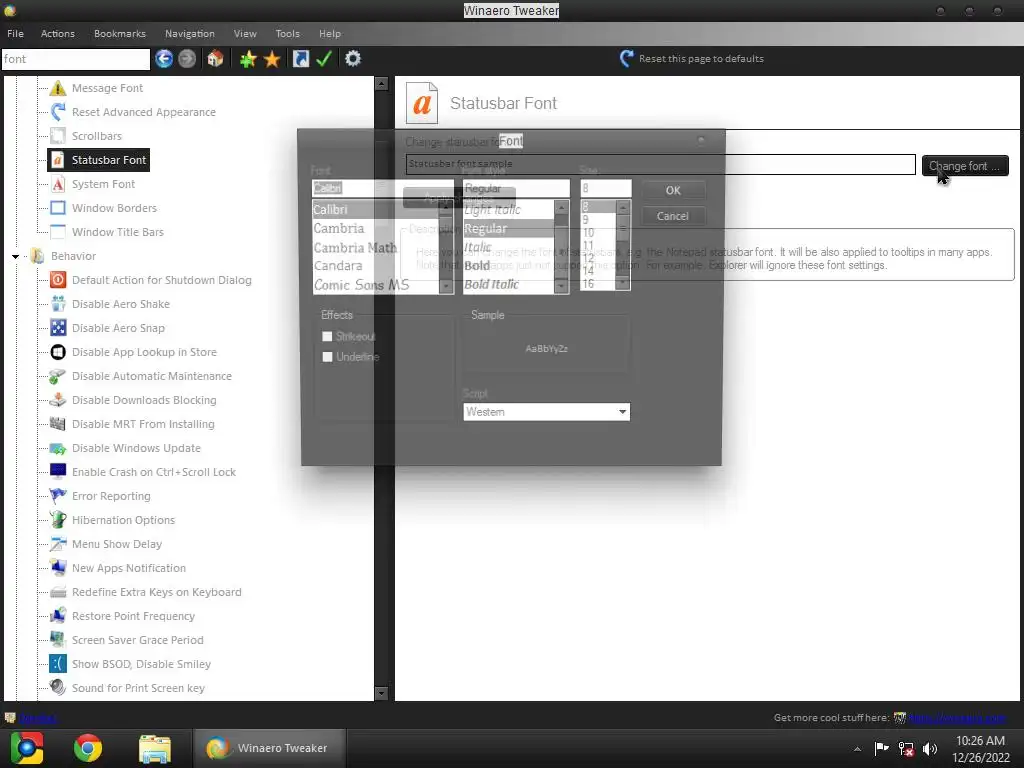This screenshot has height=768, width=1024.
Task: Cancel the Font dialog
Action: [x=673, y=216]
